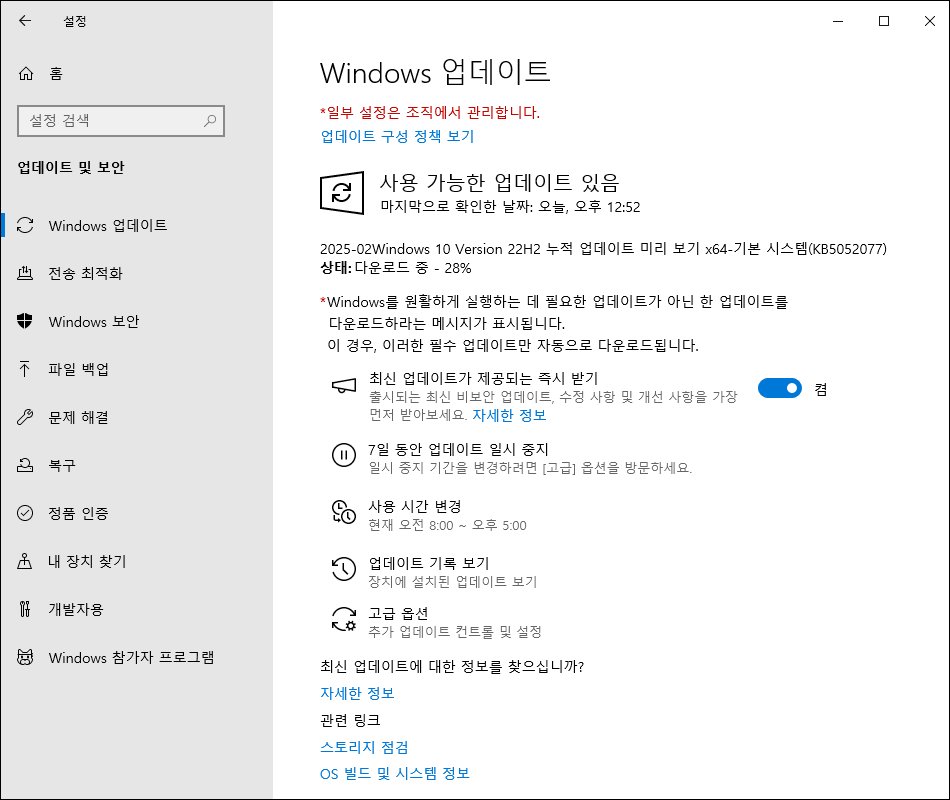The width and height of the screenshot is (950, 800).
Task: Click the 정품 인증 checkmark icon
Action: (x=25, y=513)
